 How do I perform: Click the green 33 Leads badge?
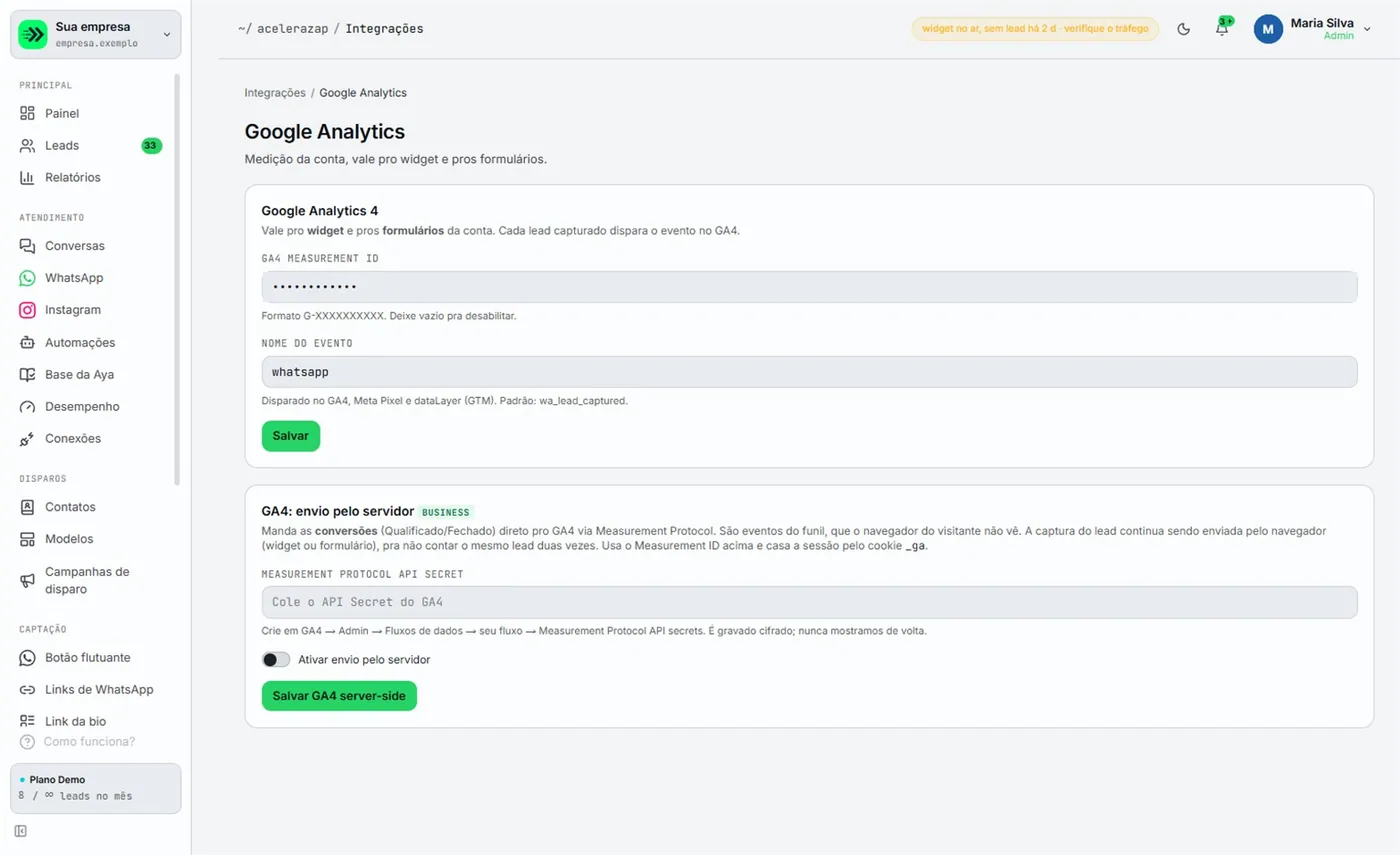click(151, 145)
